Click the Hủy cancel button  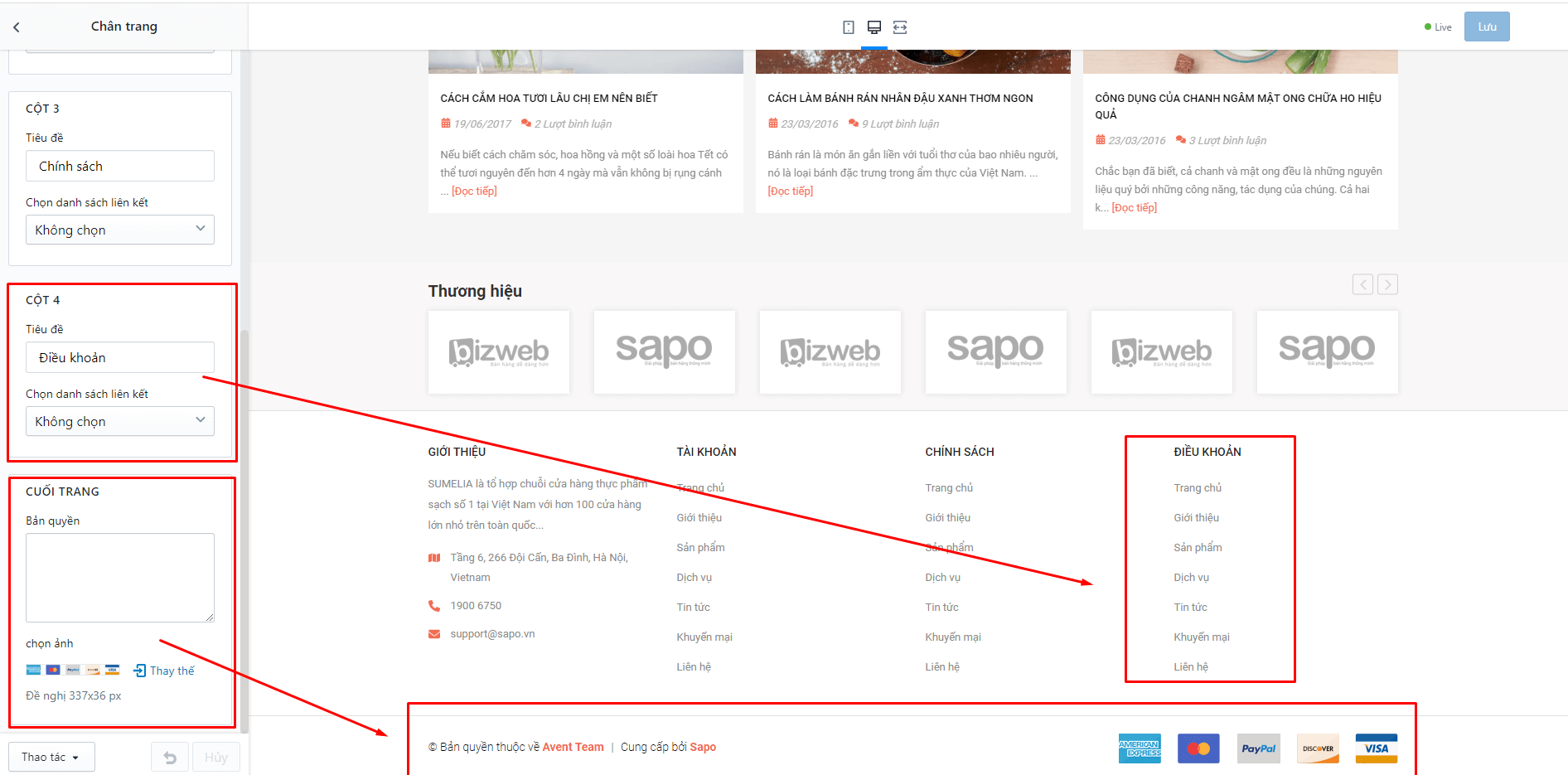click(x=216, y=758)
